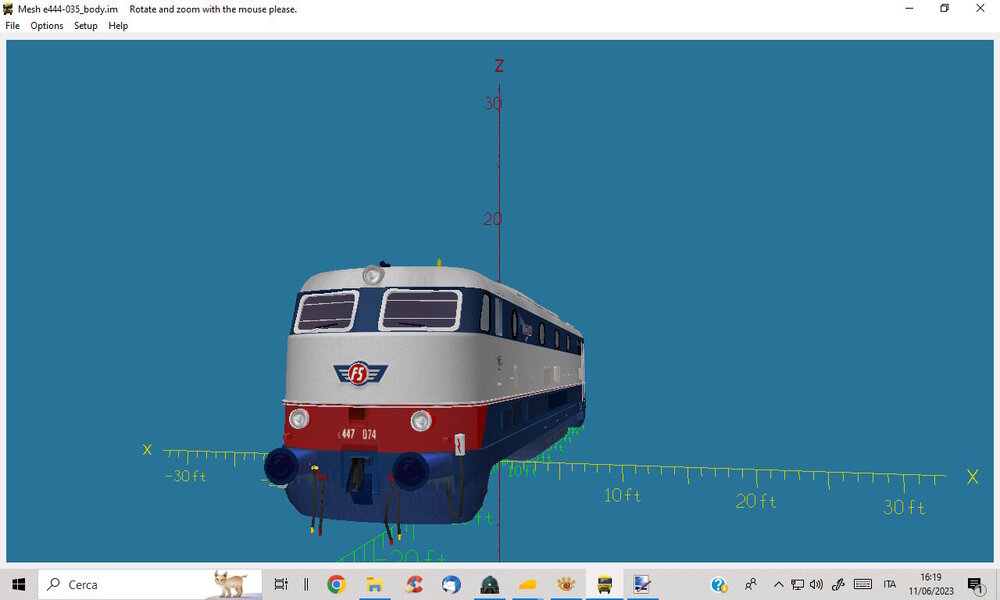
Task: Select the yellow train mesh viewer taskbar icon
Action: tap(605, 584)
